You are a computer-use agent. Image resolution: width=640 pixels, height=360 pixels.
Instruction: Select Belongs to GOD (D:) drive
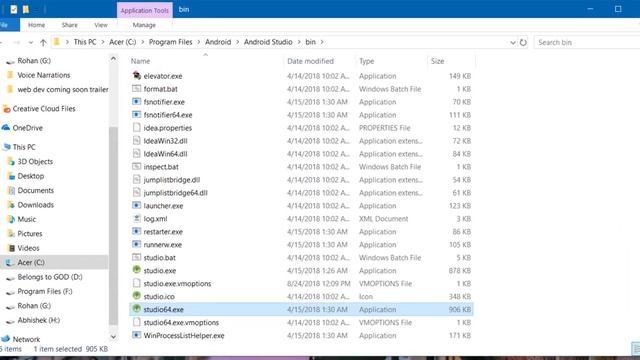pyautogui.click(x=49, y=277)
